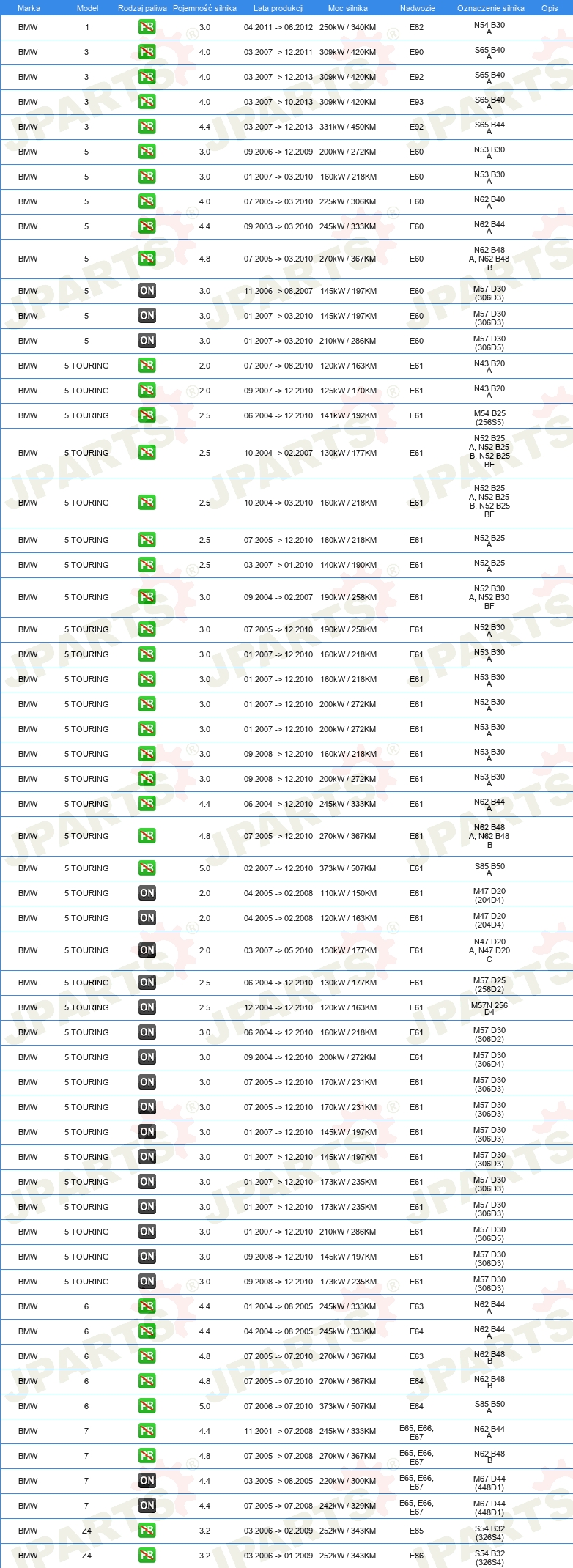Select the E85 body code cell
The image size is (573, 1568).
pyautogui.click(x=416, y=1531)
